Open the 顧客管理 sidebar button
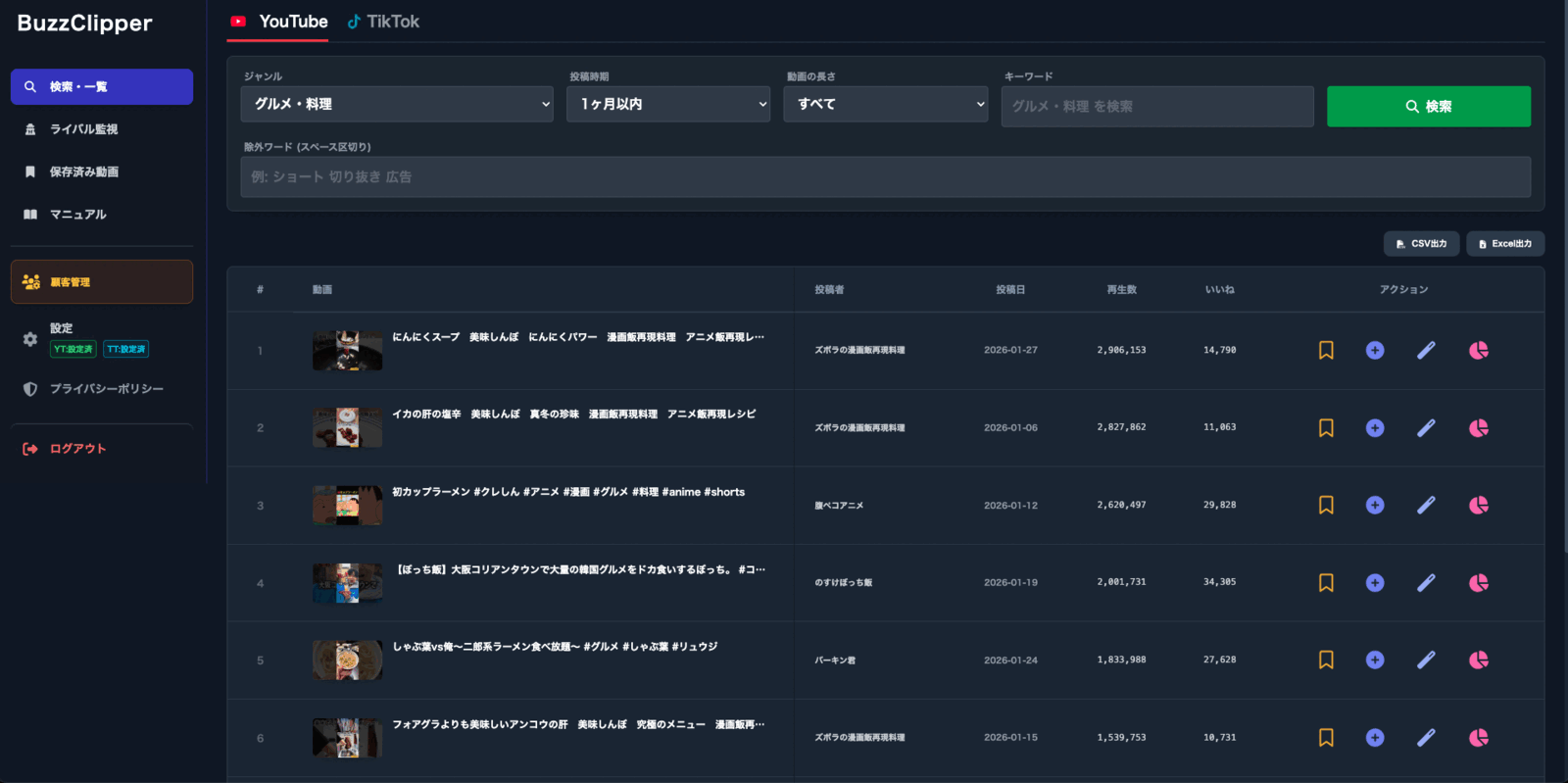Viewport: 1568px width, 783px height. (x=102, y=281)
